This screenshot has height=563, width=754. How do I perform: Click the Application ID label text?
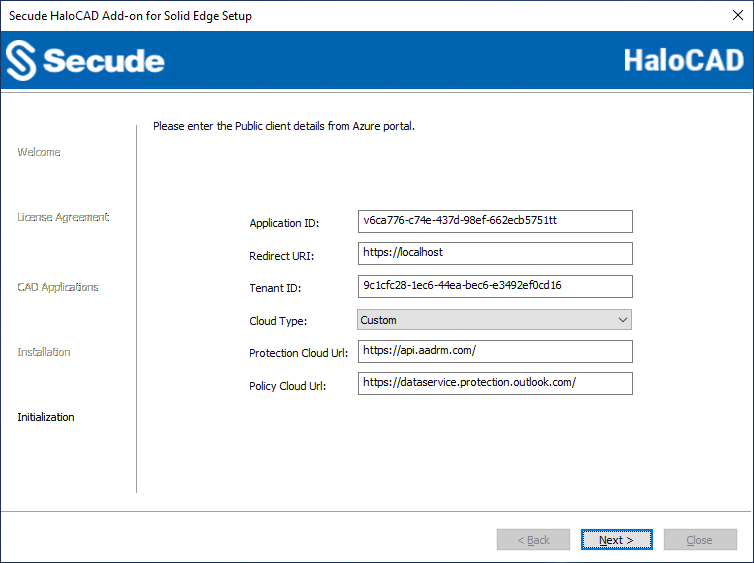(284, 223)
